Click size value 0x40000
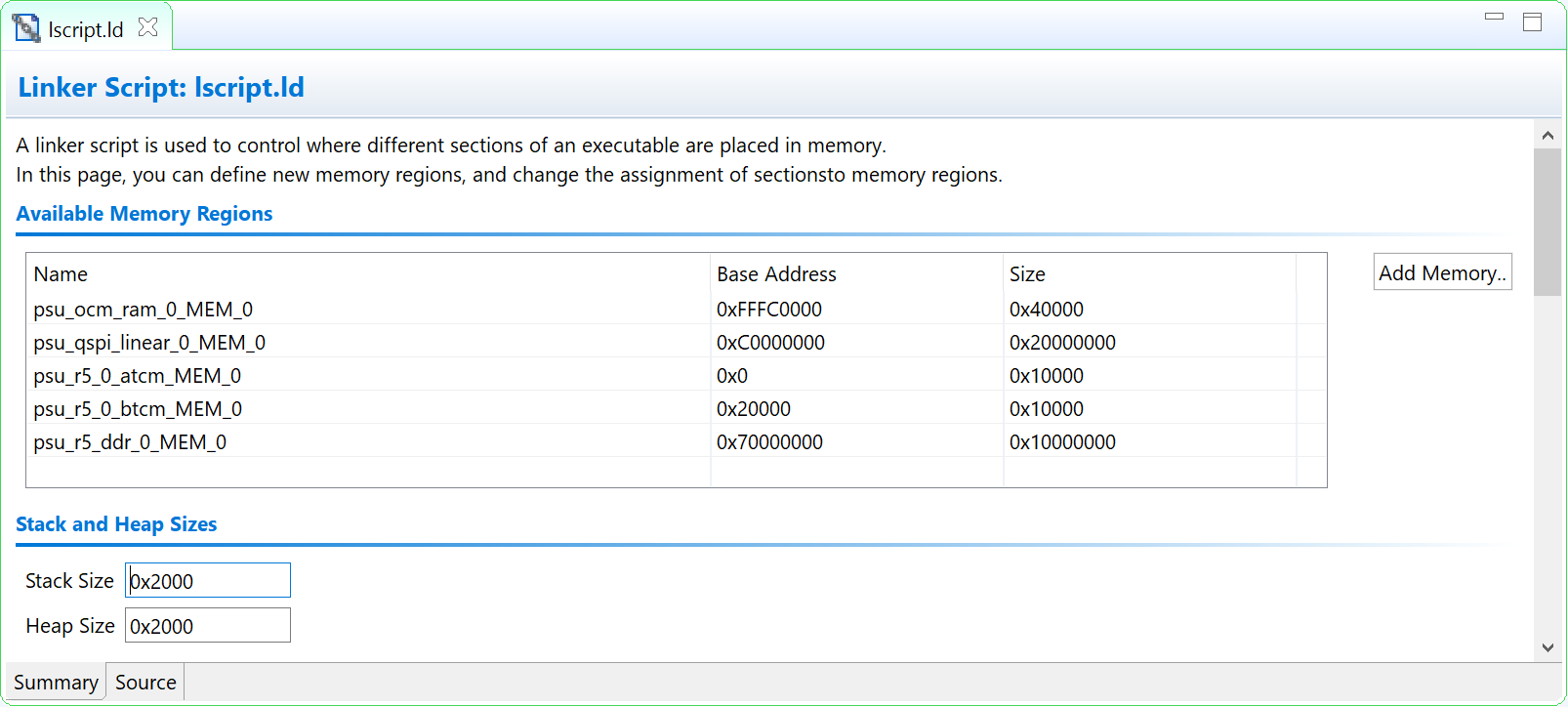The image size is (1568, 707). point(1047,310)
